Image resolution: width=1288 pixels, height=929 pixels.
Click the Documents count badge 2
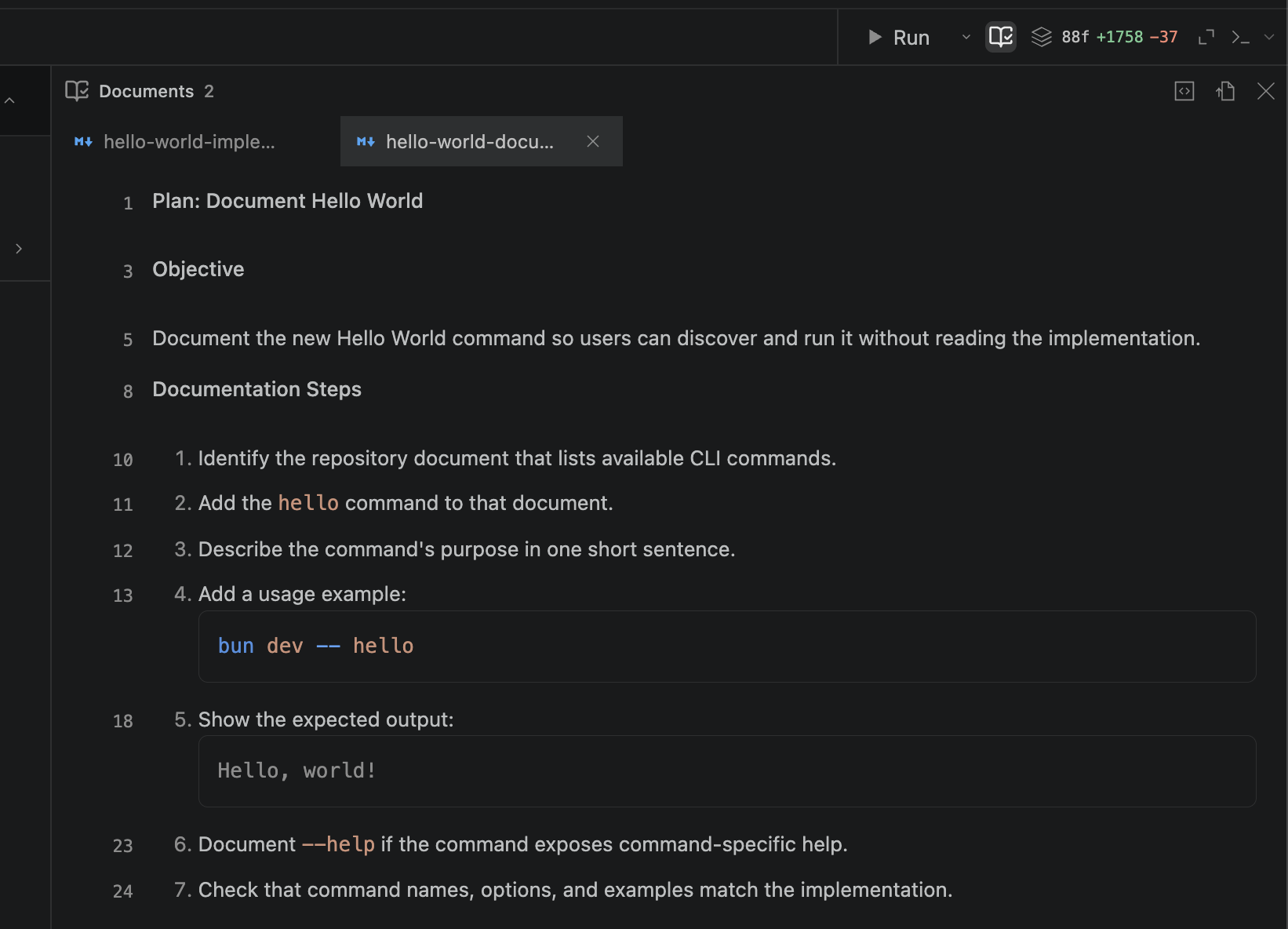tap(209, 91)
